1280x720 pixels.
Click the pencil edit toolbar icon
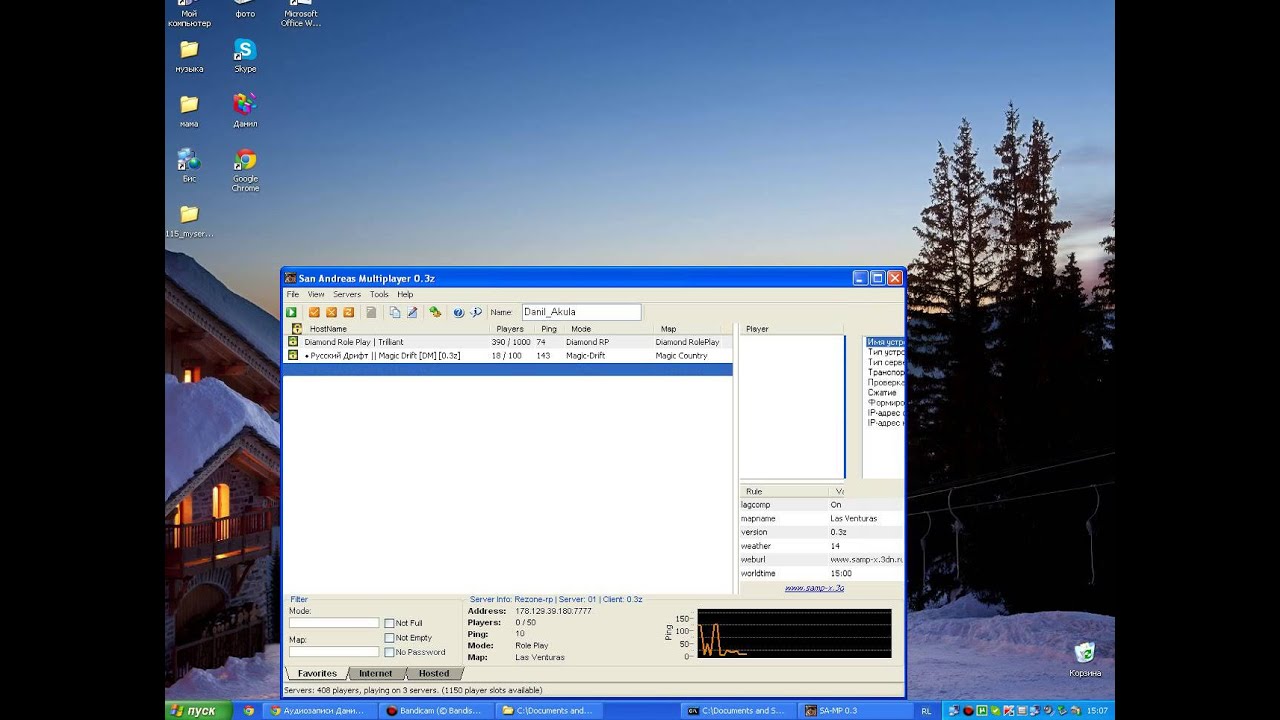point(411,312)
